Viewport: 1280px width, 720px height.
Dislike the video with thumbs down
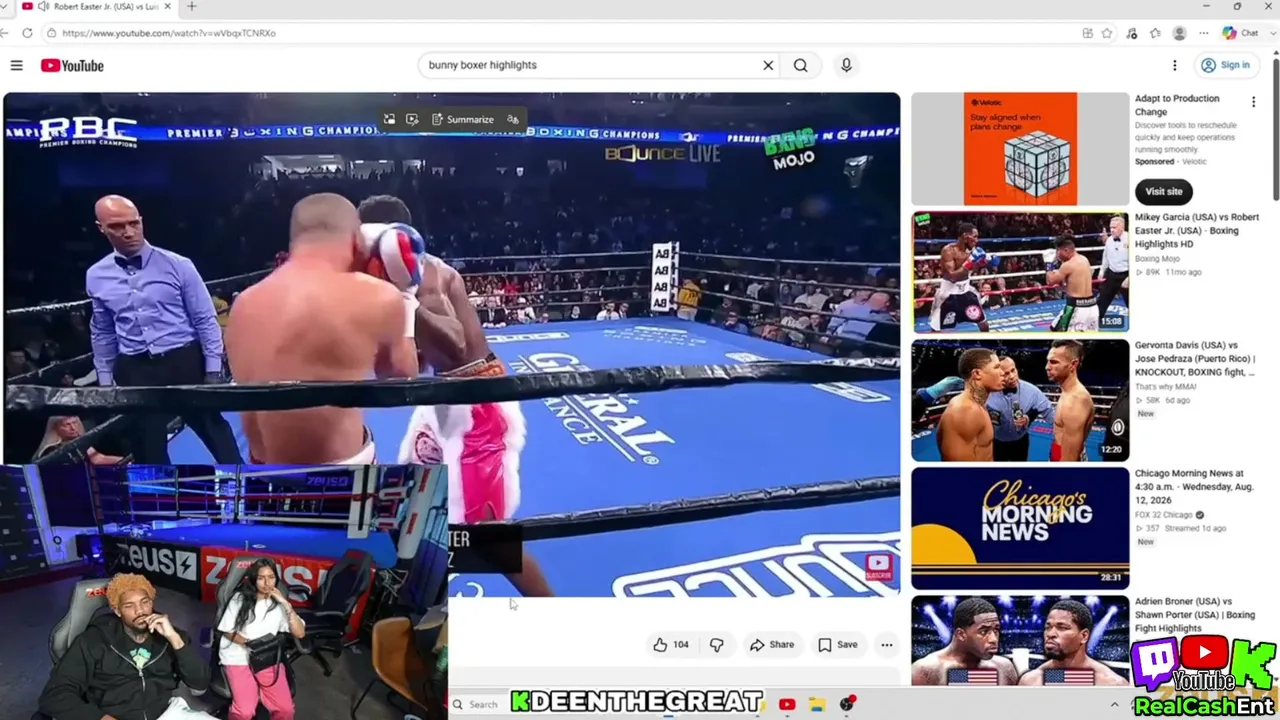pos(716,645)
